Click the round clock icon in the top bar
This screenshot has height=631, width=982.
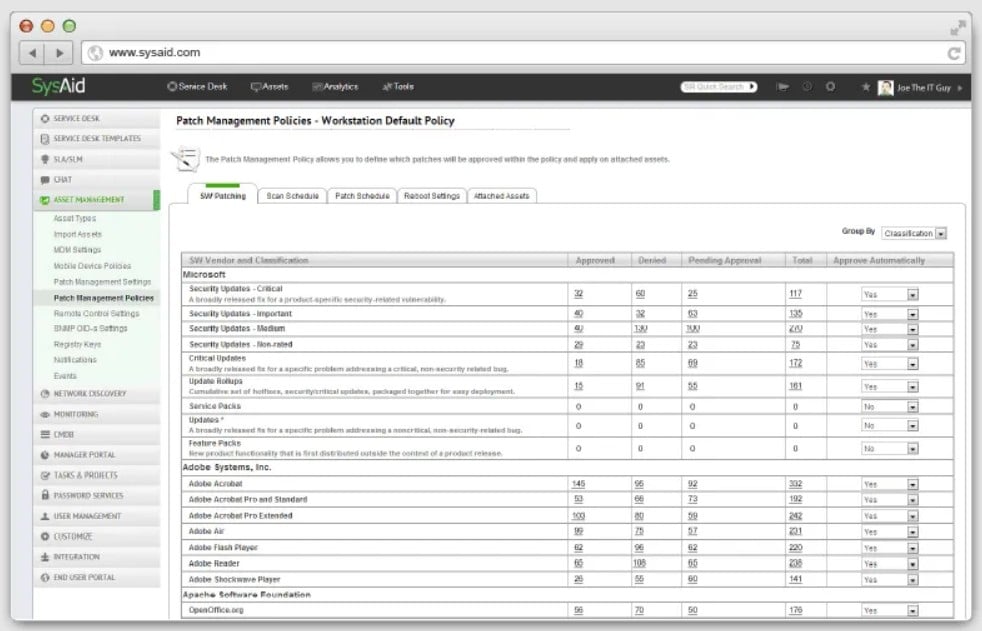(x=807, y=86)
